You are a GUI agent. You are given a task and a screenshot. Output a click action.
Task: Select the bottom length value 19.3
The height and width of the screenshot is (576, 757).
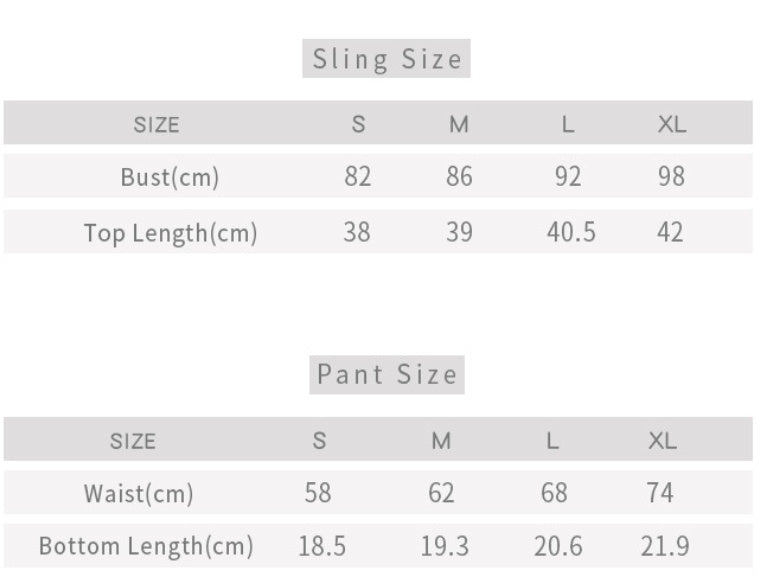coord(441,547)
